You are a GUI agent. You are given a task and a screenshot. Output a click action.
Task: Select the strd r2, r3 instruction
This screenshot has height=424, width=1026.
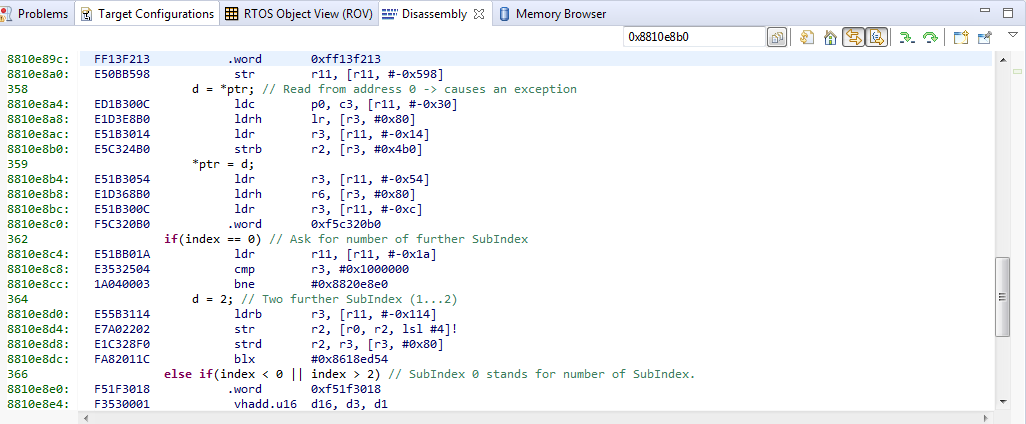(338, 344)
